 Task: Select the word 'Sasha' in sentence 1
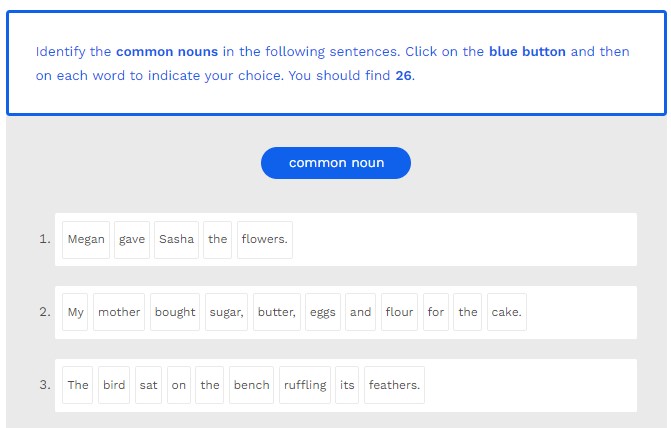[176, 240]
